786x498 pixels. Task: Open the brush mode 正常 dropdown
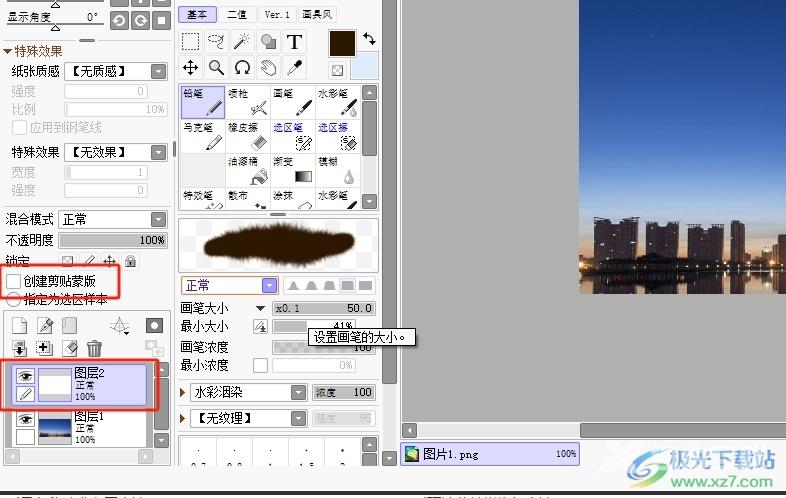[269, 286]
